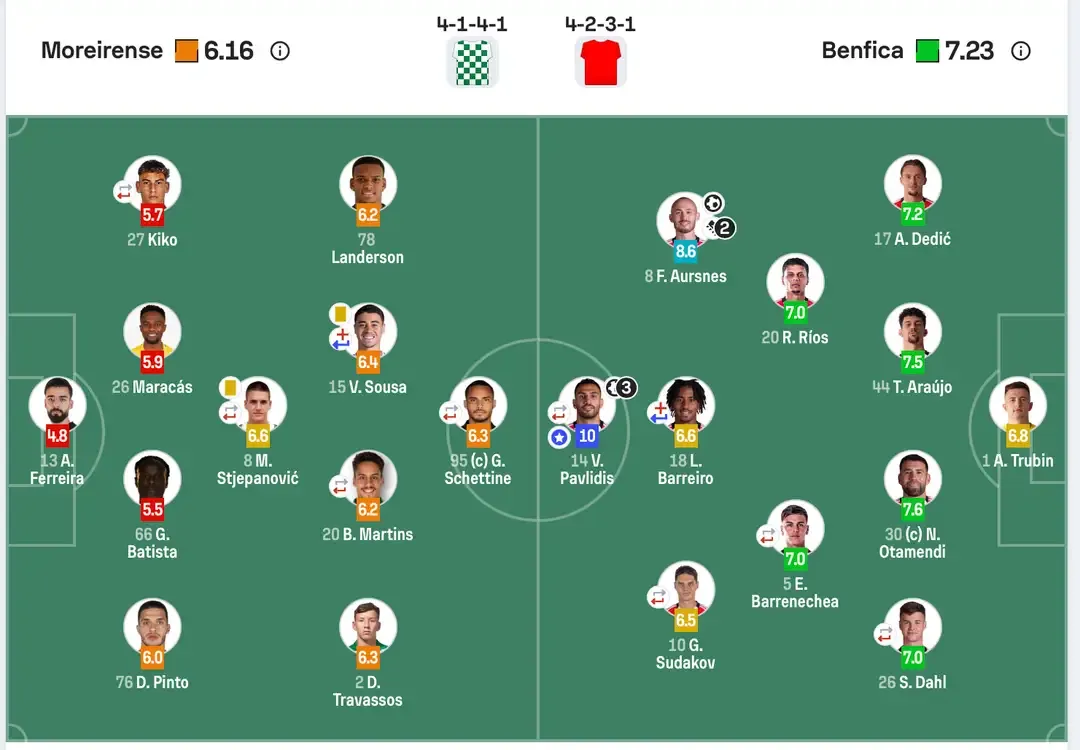Screen dimensions: 1080x750
Task: Select the Landerson player name
Action: 367,257
